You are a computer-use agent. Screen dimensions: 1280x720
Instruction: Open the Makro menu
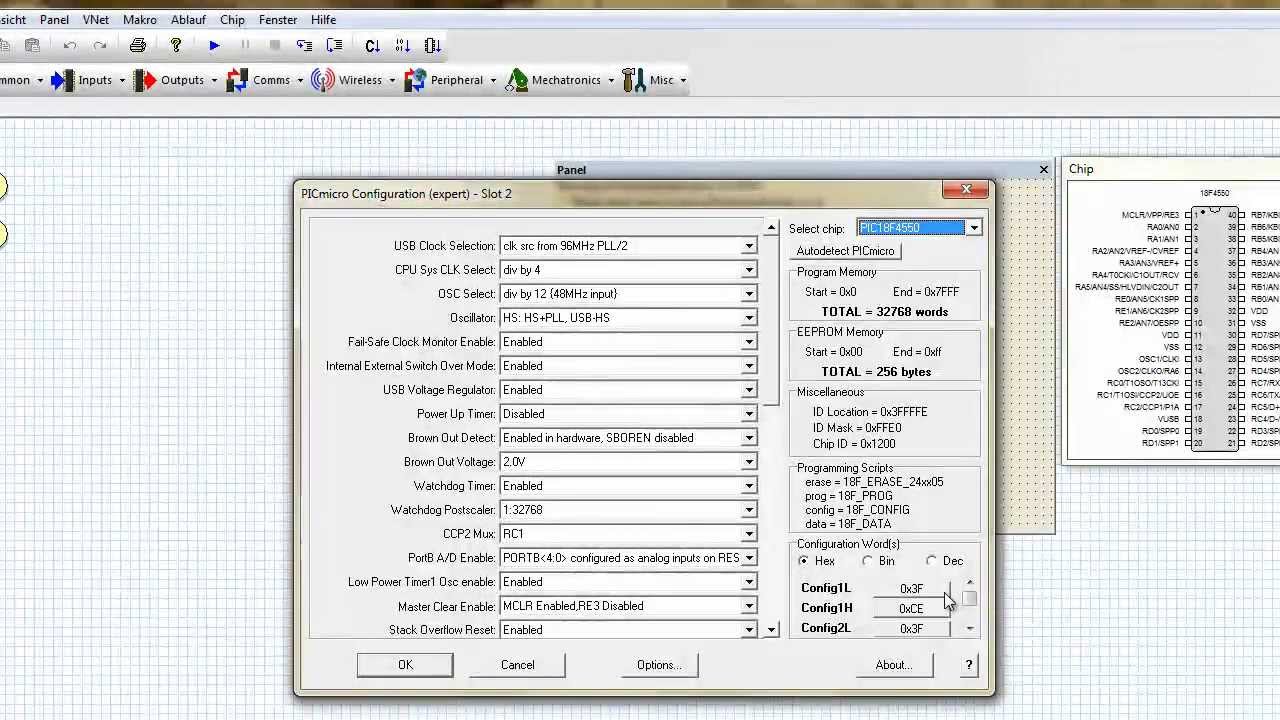(x=140, y=19)
